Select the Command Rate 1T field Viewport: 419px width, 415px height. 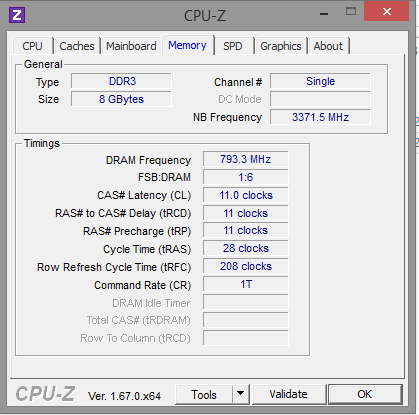[246, 284]
